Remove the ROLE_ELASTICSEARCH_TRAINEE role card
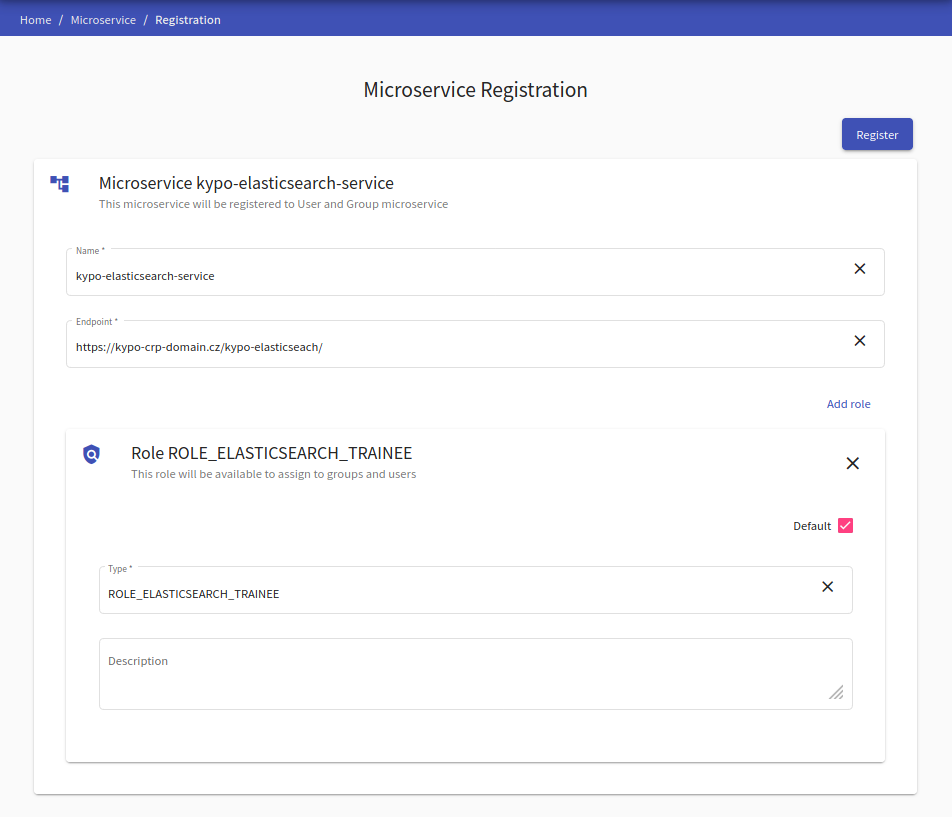The height and width of the screenshot is (817, 952). click(x=852, y=464)
